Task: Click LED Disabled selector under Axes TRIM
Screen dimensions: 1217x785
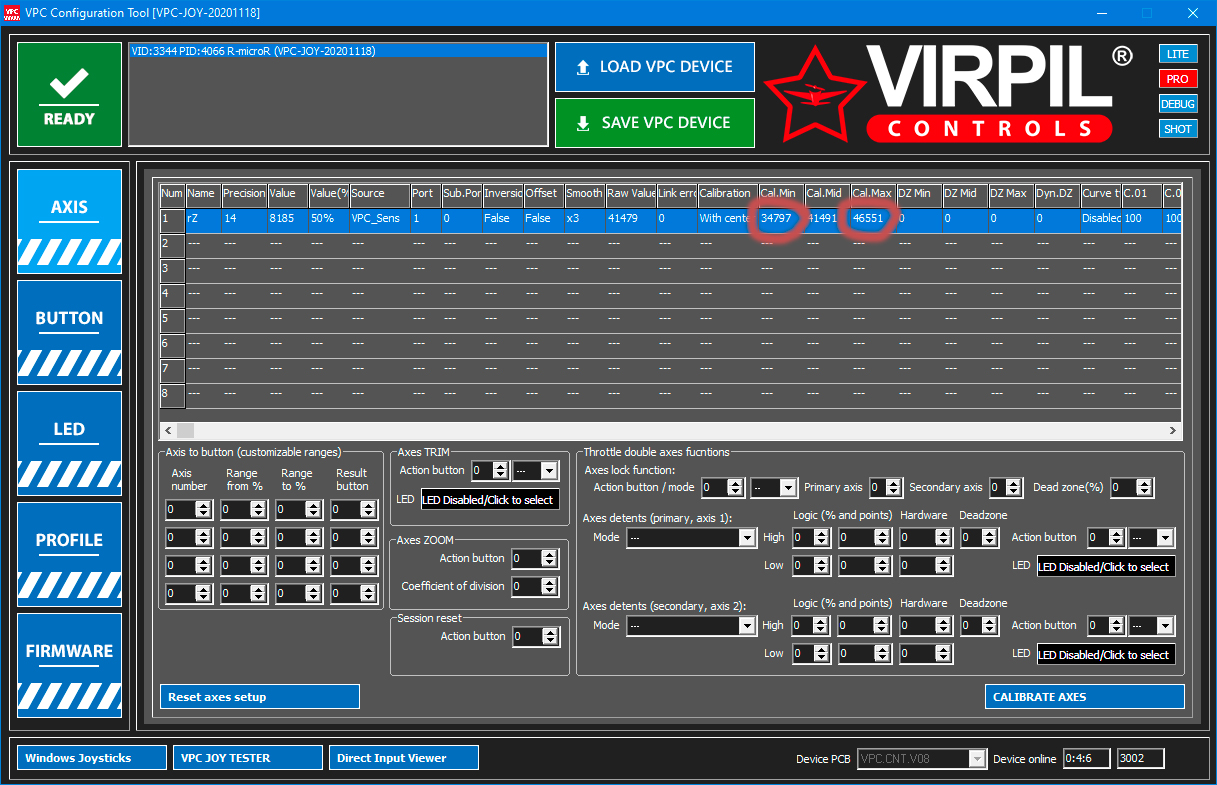Action: pyautogui.click(x=490, y=500)
